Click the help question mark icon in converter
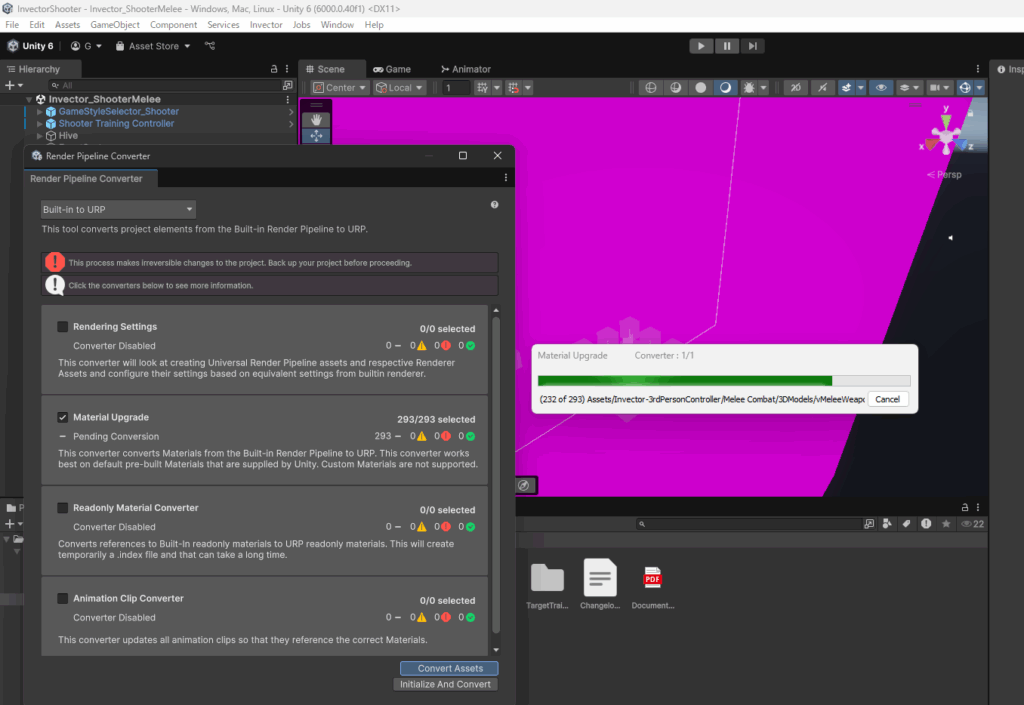The image size is (1024, 705). (x=494, y=205)
